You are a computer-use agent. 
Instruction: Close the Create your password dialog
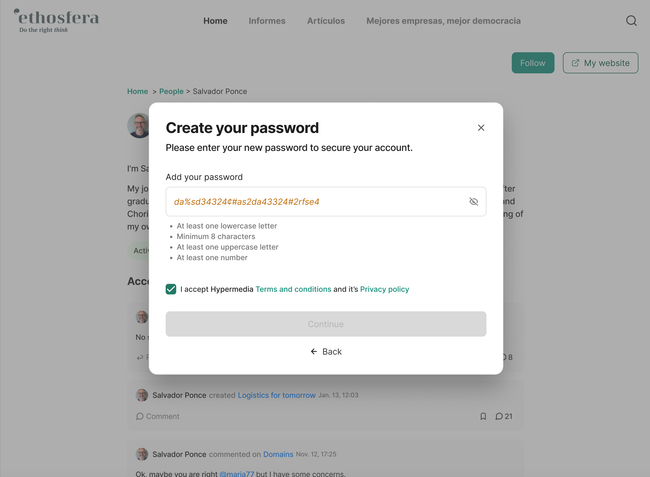click(481, 128)
